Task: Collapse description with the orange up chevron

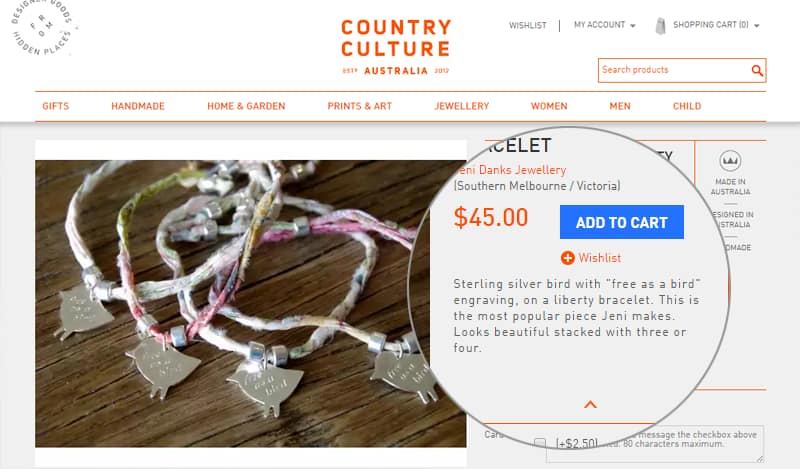Action: click(x=590, y=404)
